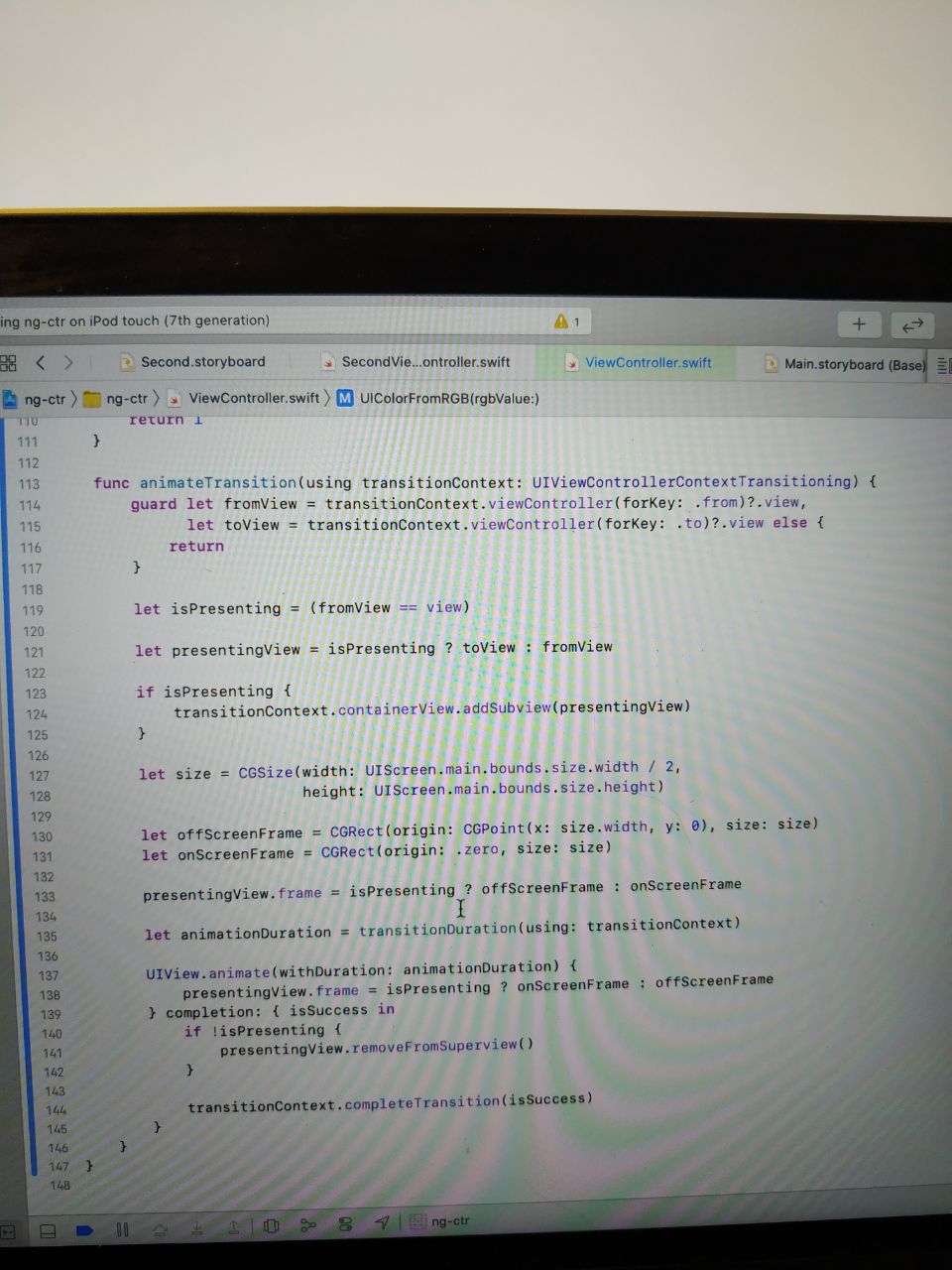Open the related items grid menu
This screenshot has width=952, height=1270.
(x=9, y=363)
